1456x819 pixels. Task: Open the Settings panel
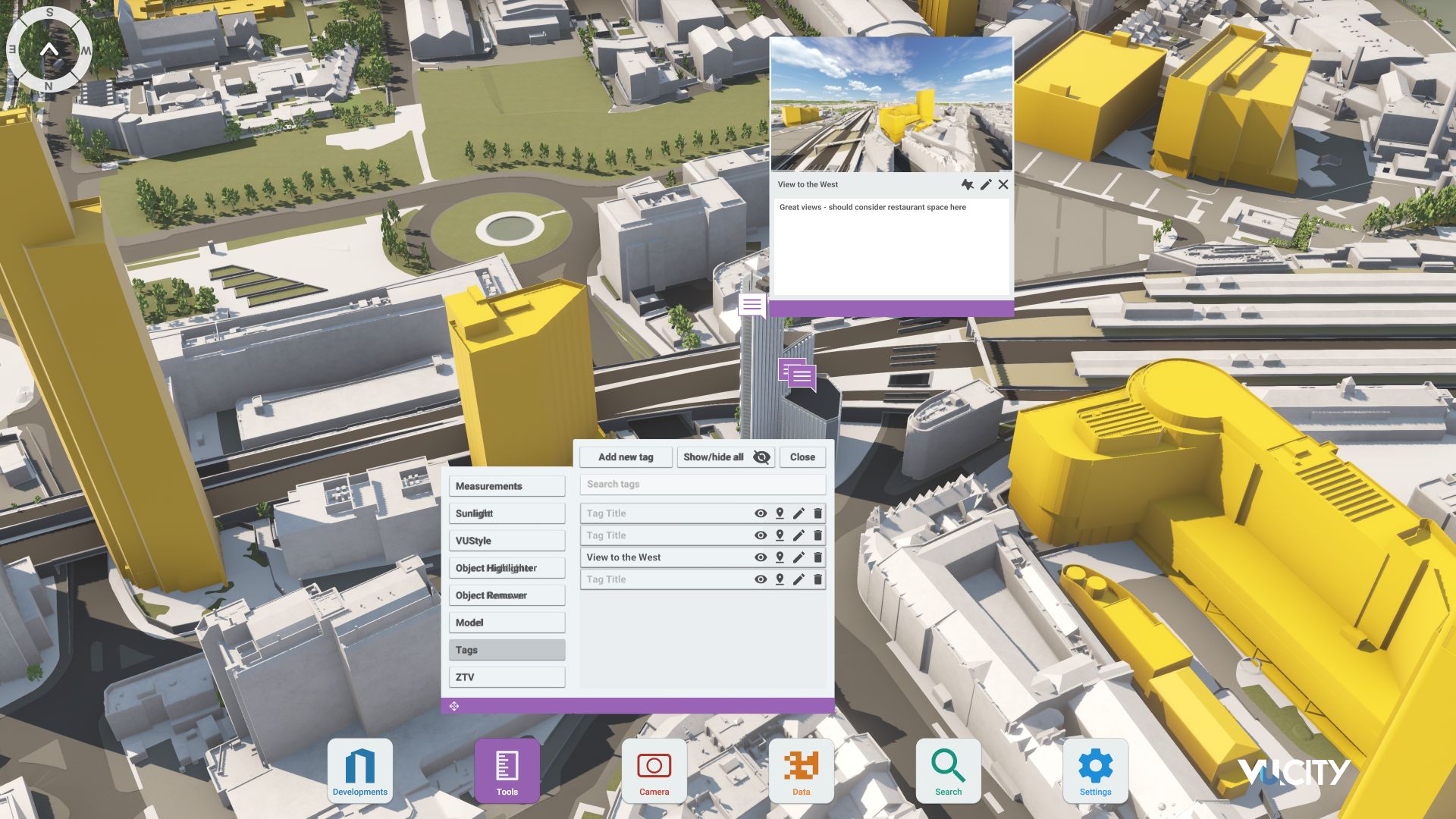[1096, 770]
